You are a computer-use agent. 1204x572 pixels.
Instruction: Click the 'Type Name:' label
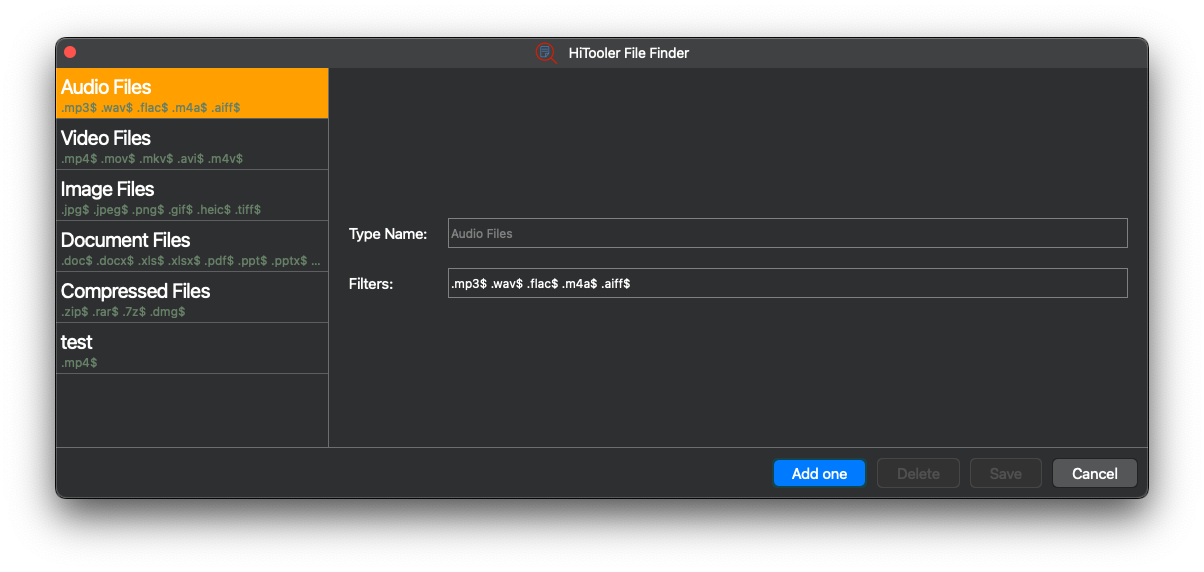click(x=388, y=234)
